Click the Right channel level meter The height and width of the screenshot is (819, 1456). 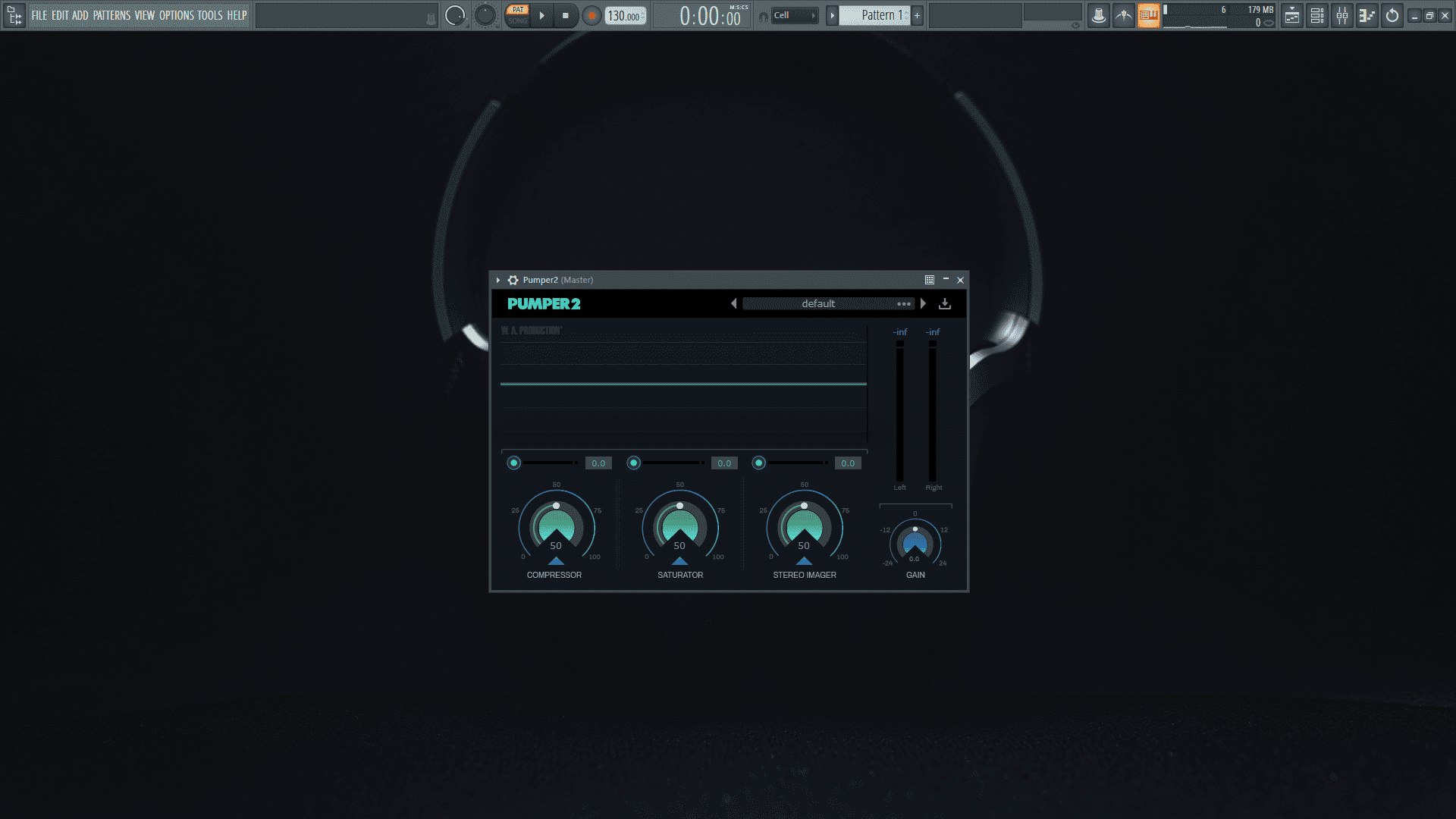pos(933,410)
